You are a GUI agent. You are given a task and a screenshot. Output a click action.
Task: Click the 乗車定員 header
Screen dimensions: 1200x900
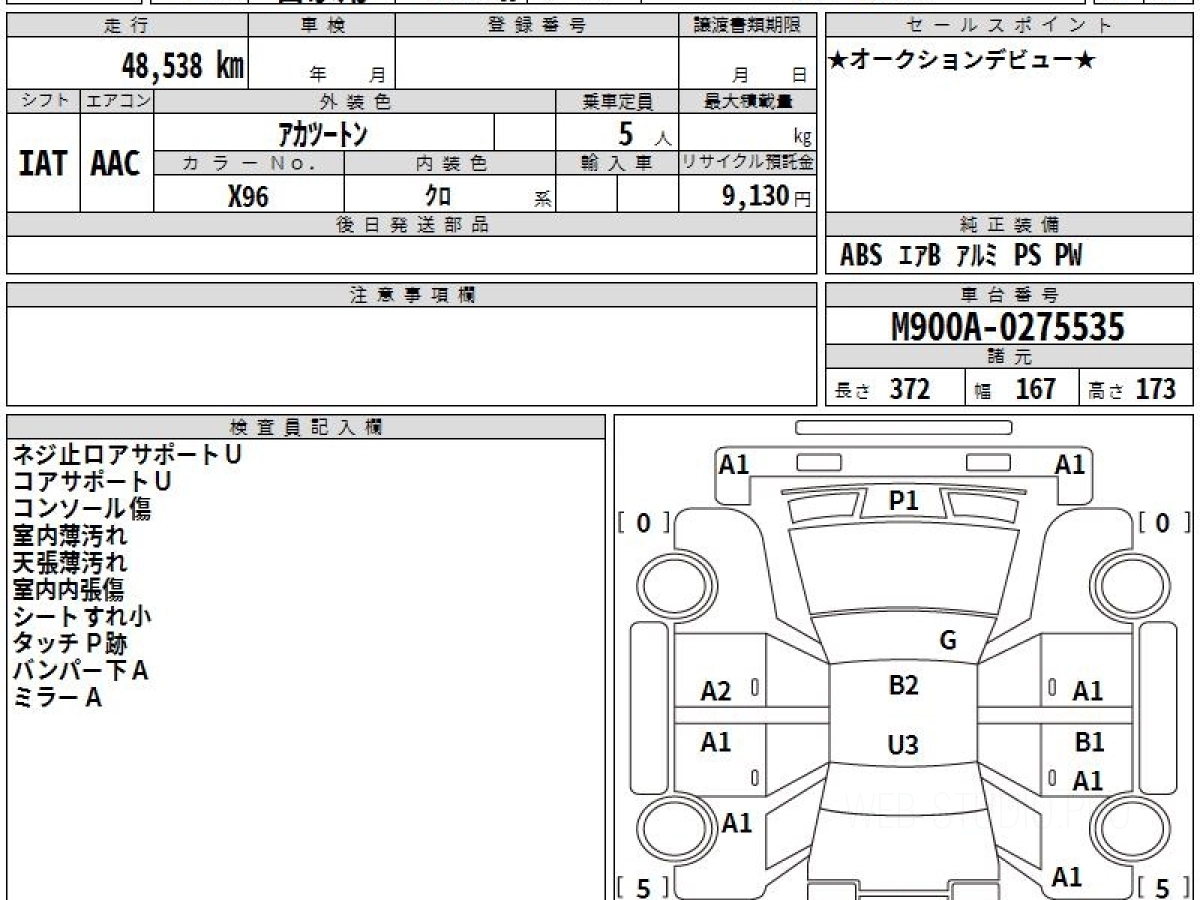(x=617, y=101)
